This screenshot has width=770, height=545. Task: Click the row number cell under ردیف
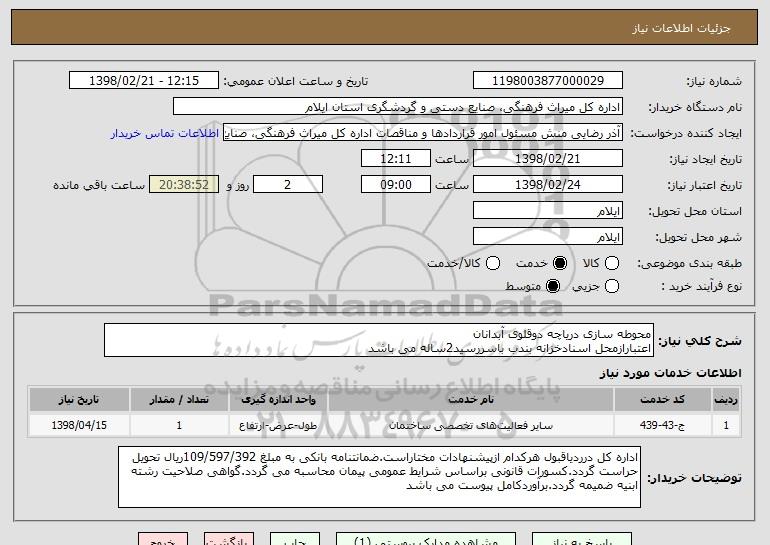click(x=726, y=425)
